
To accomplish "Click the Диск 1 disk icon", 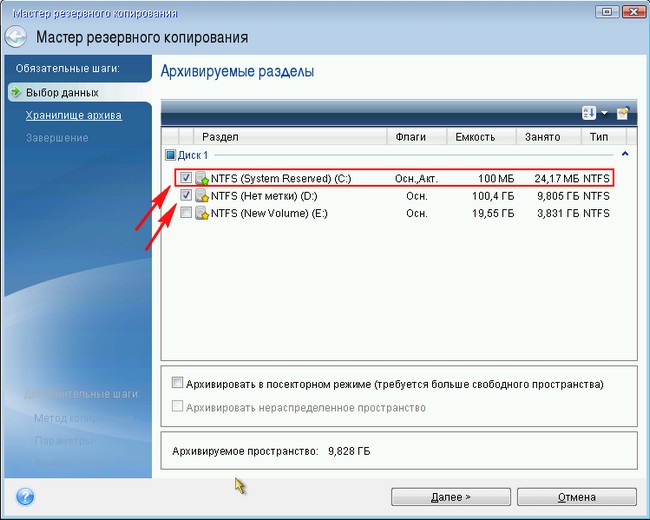I will [170, 155].
